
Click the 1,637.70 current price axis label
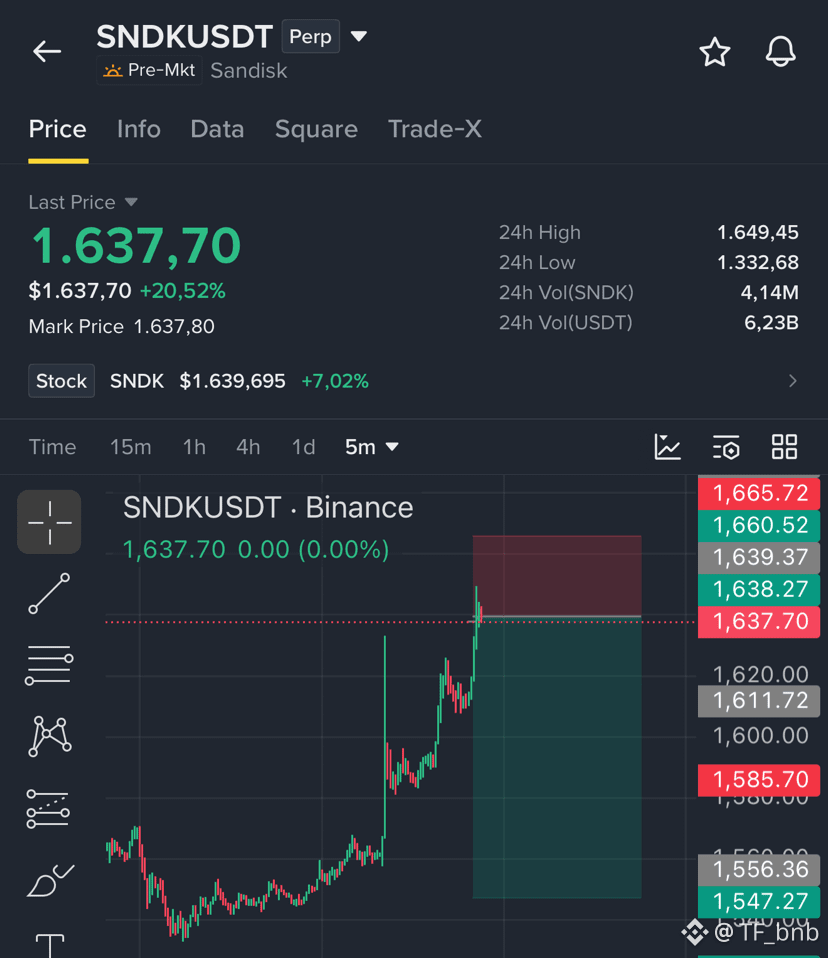point(759,622)
